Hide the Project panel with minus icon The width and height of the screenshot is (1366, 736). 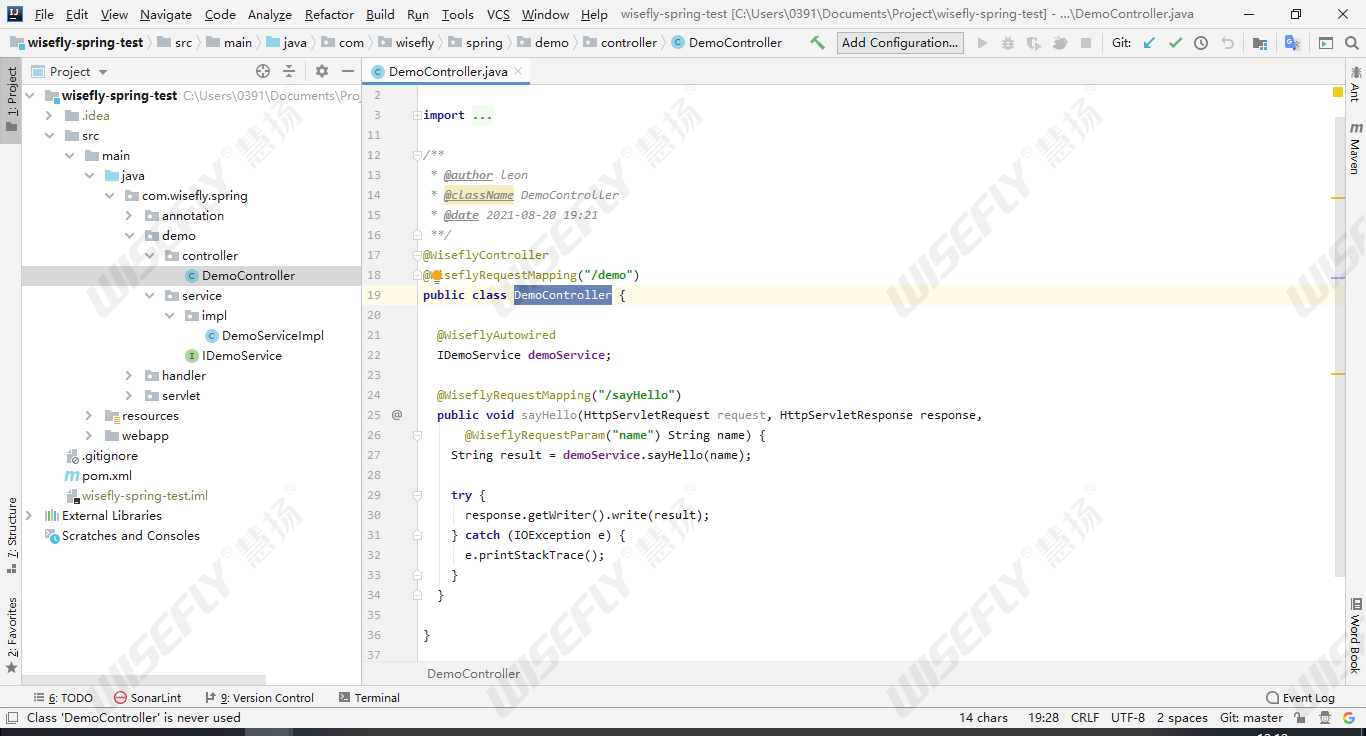click(348, 71)
